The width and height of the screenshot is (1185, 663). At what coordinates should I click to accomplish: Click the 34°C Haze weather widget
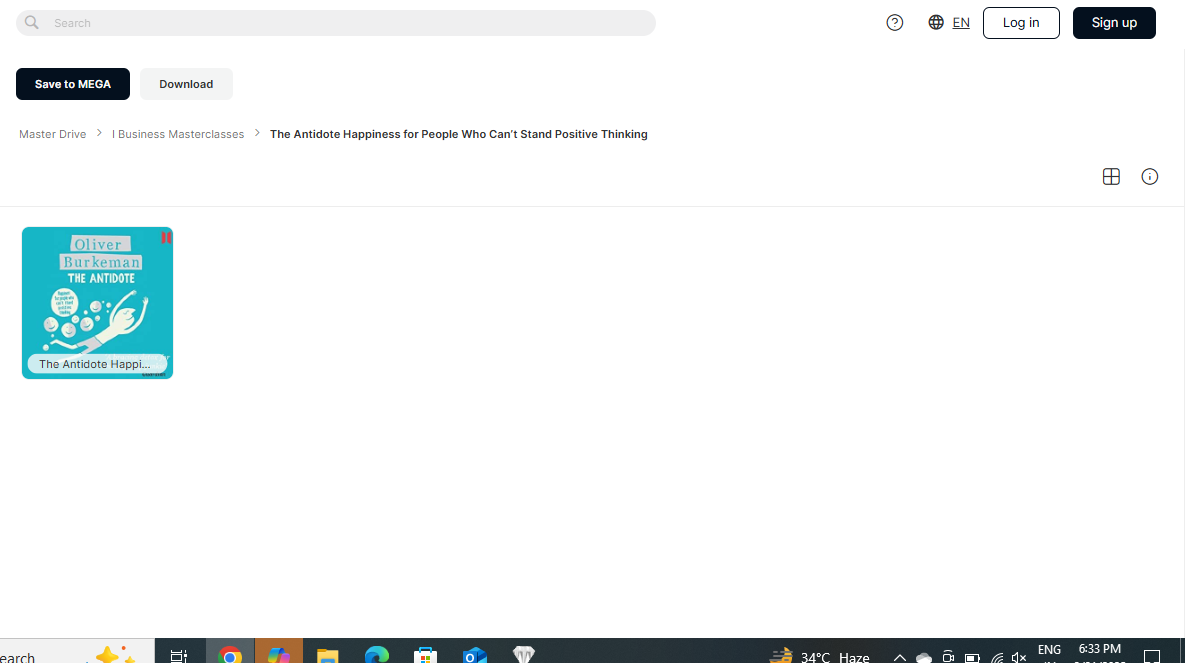tap(820, 656)
